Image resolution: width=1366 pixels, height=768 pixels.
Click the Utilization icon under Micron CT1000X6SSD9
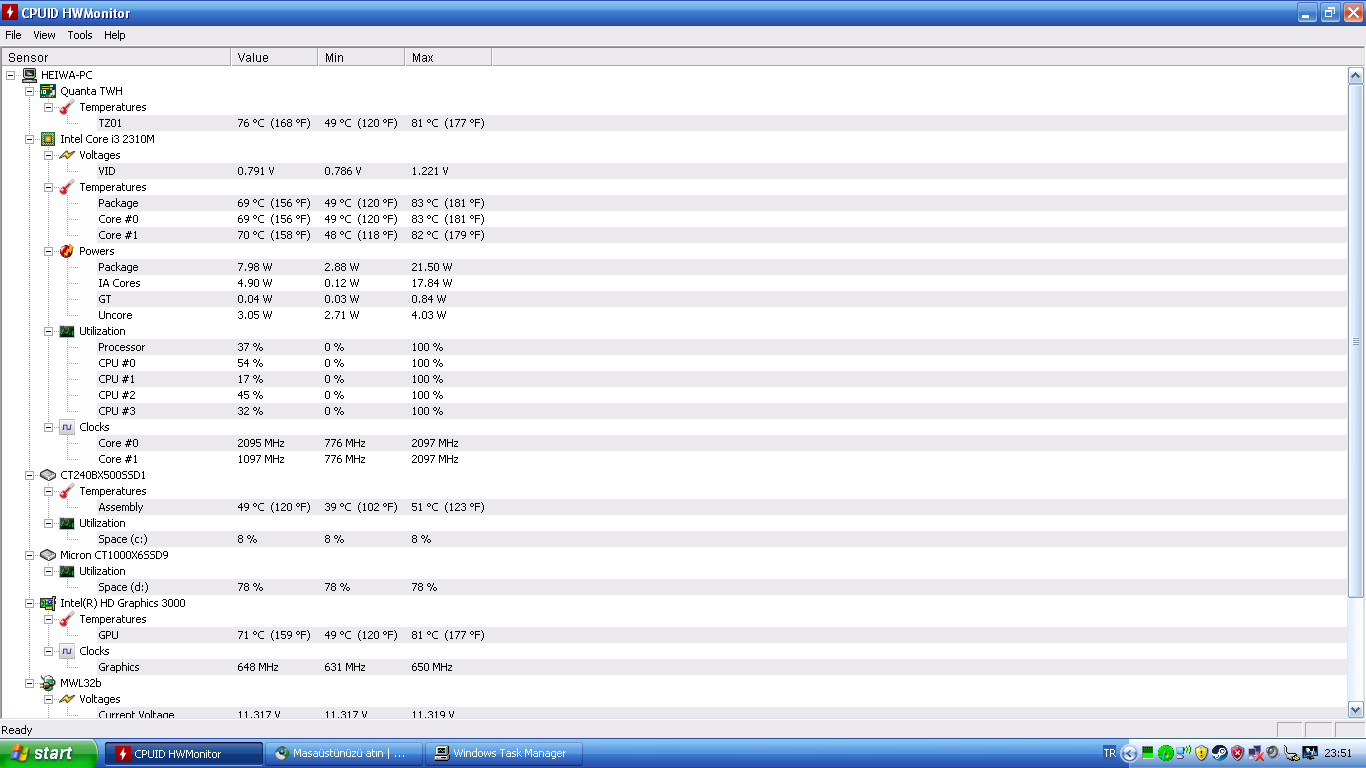(x=67, y=571)
